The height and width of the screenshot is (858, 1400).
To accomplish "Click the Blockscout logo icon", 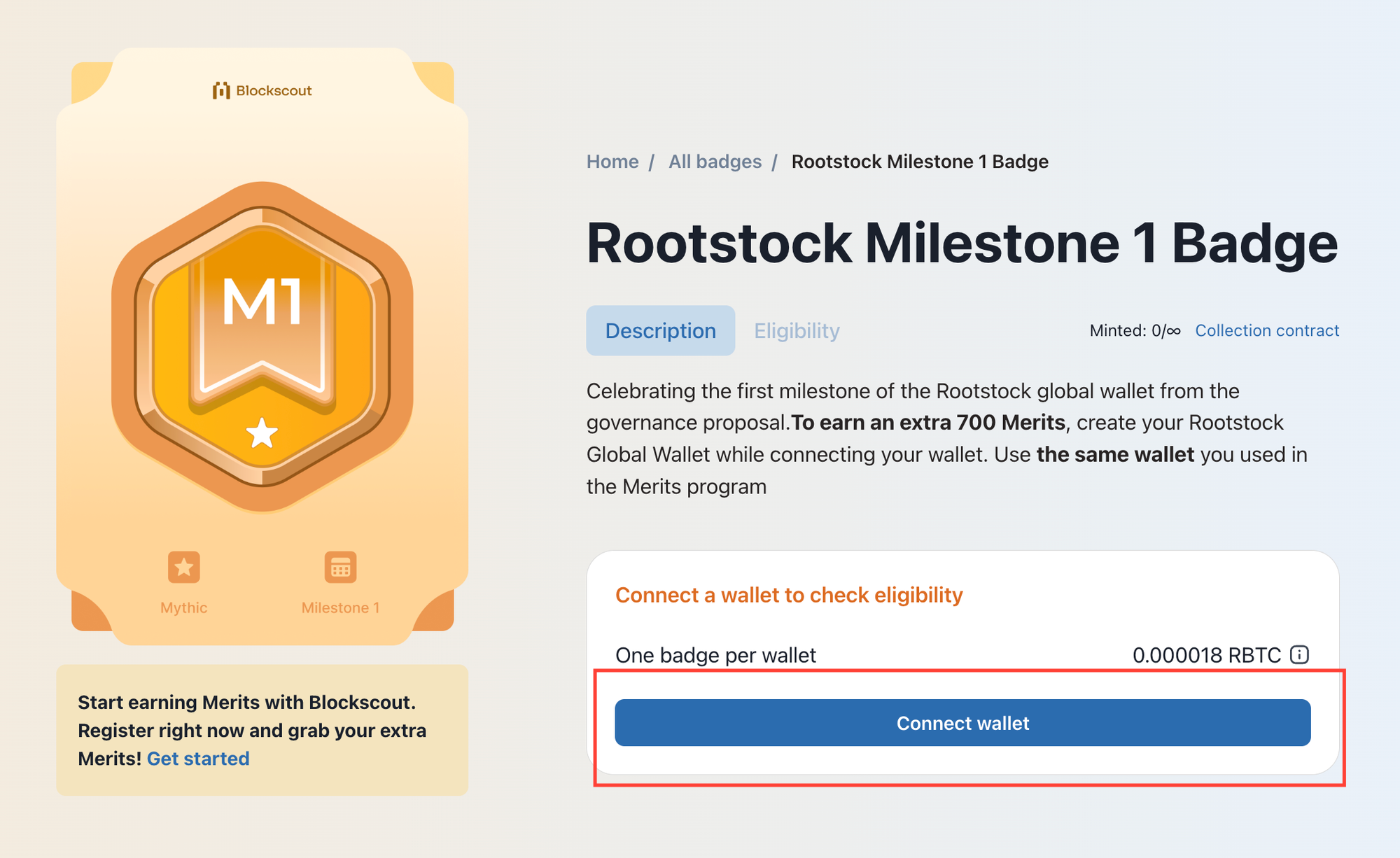I will click(x=221, y=90).
